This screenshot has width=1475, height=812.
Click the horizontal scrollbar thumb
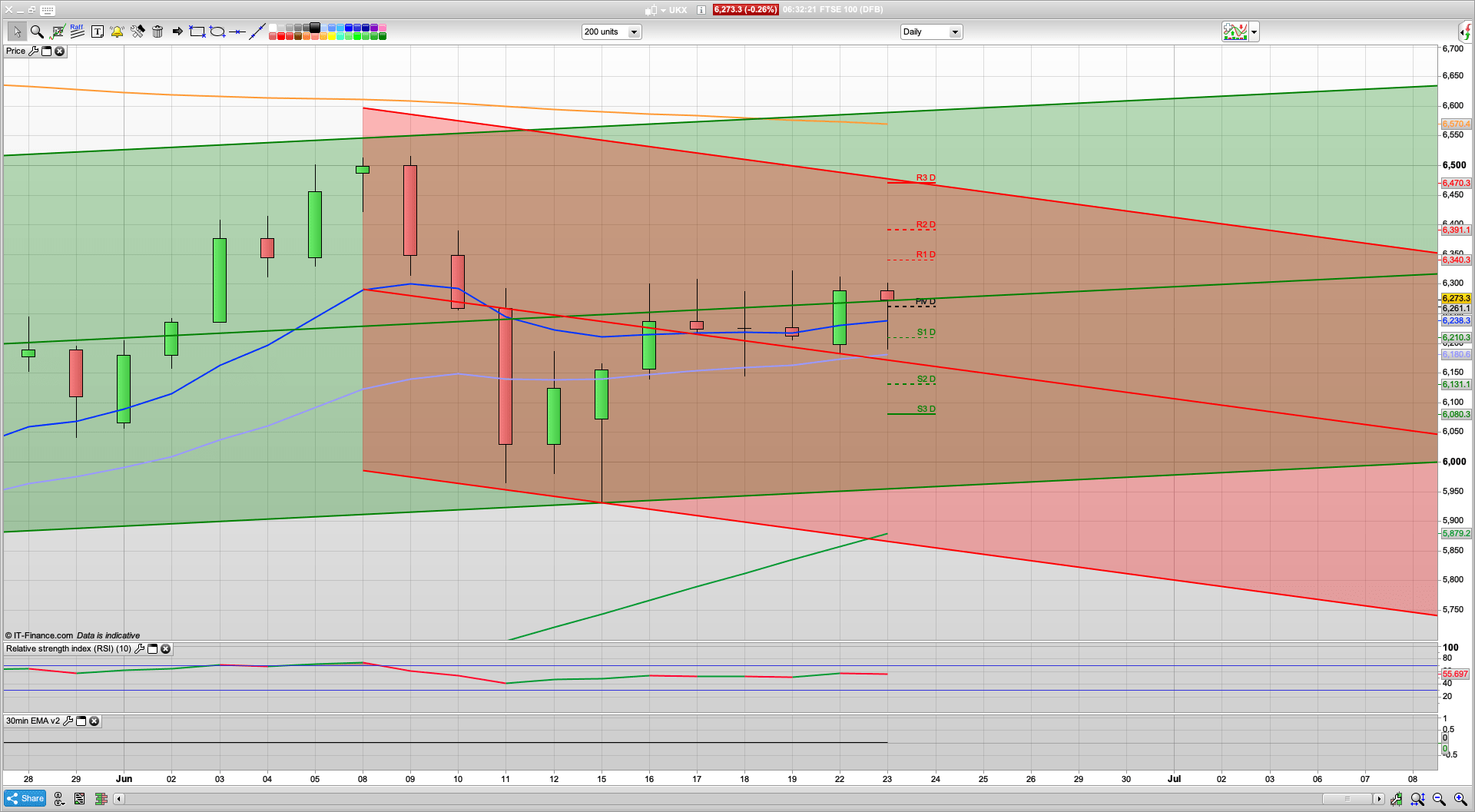[x=1347, y=799]
